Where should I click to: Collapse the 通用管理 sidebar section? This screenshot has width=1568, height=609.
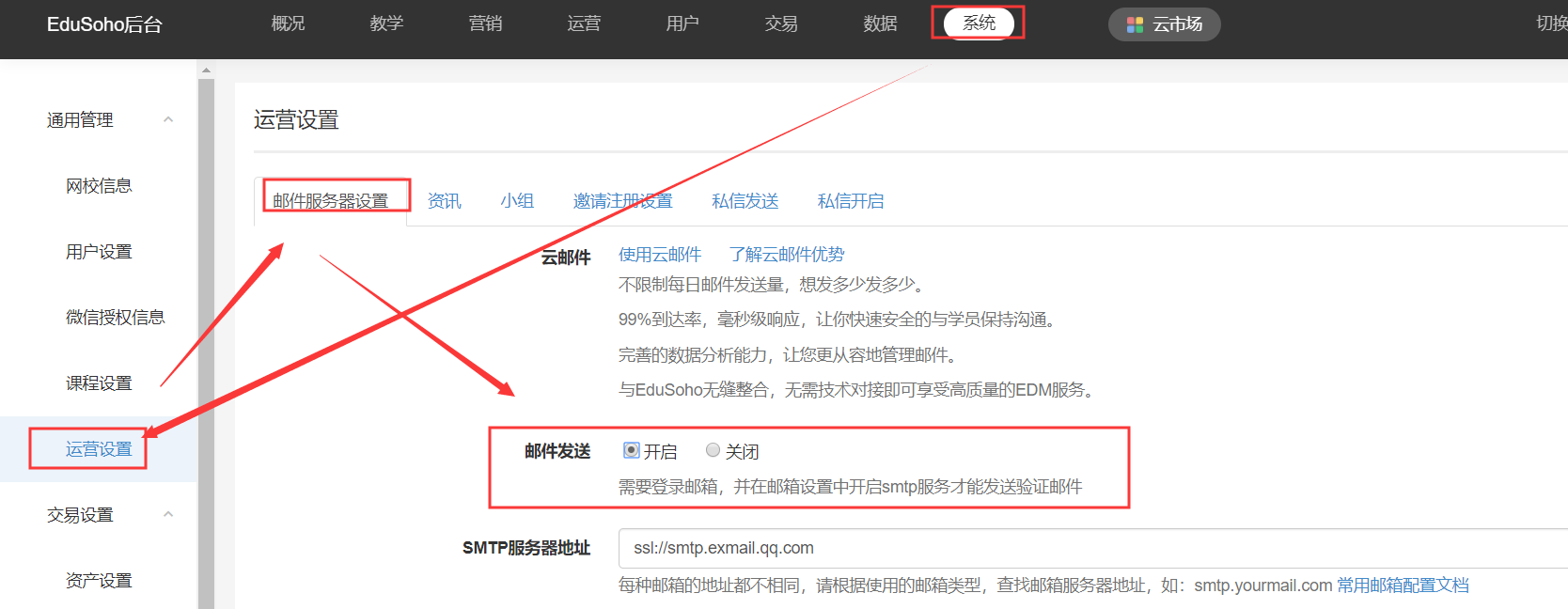click(x=168, y=119)
